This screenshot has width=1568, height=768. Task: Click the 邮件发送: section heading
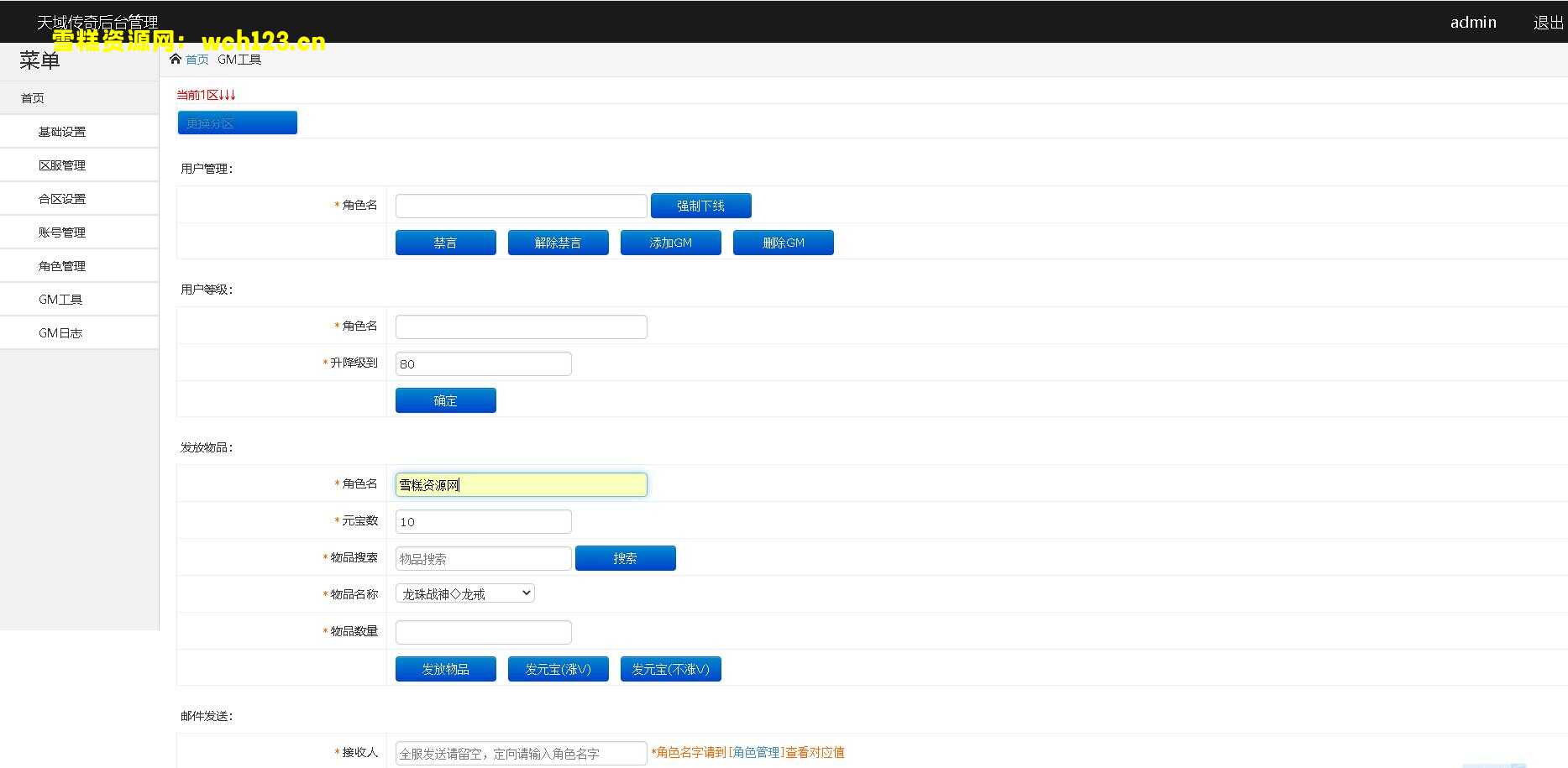click(x=207, y=716)
